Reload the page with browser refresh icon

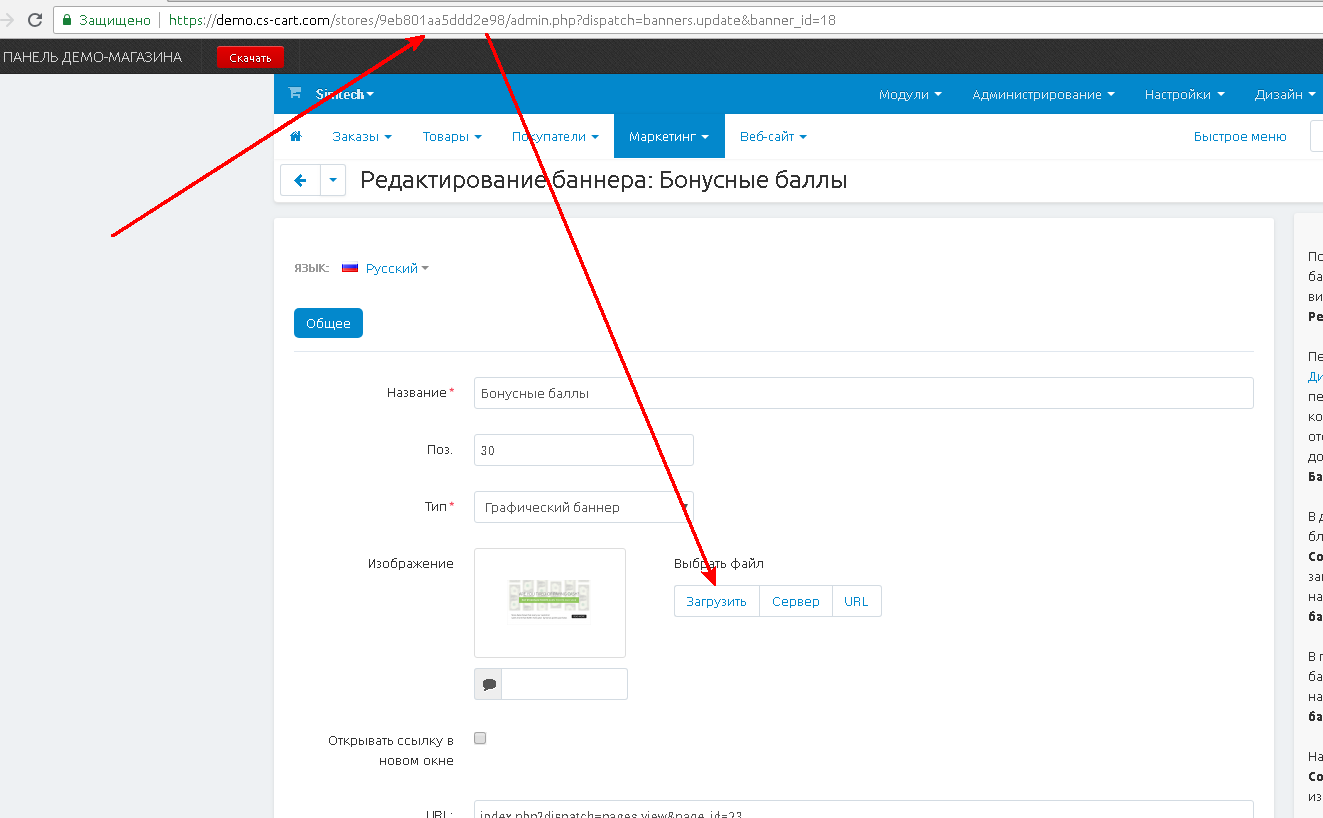click(x=35, y=20)
